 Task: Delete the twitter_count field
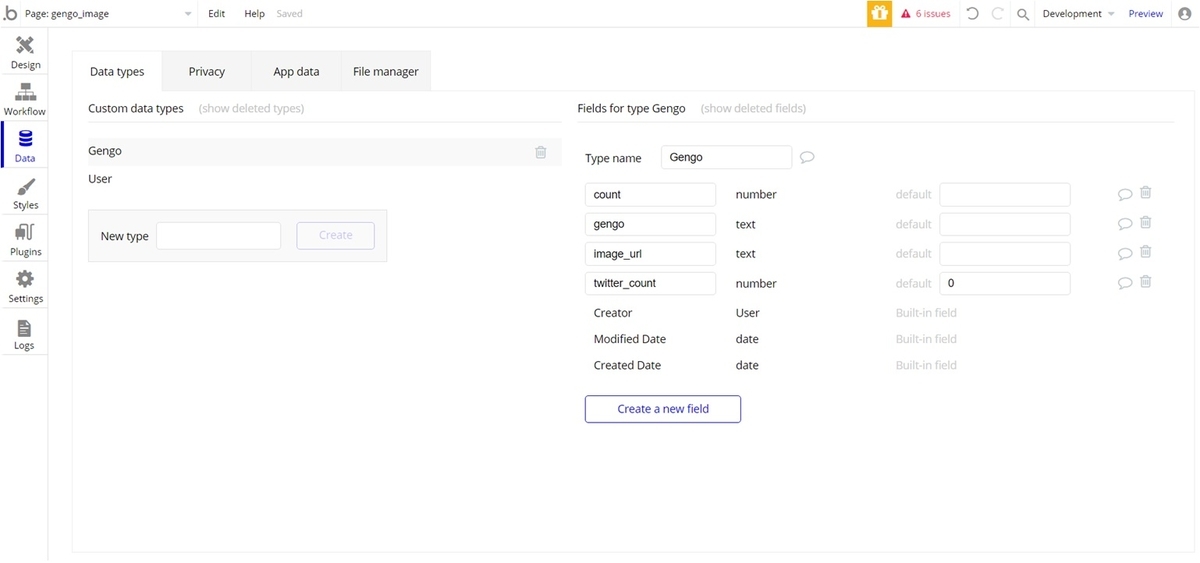point(1146,282)
